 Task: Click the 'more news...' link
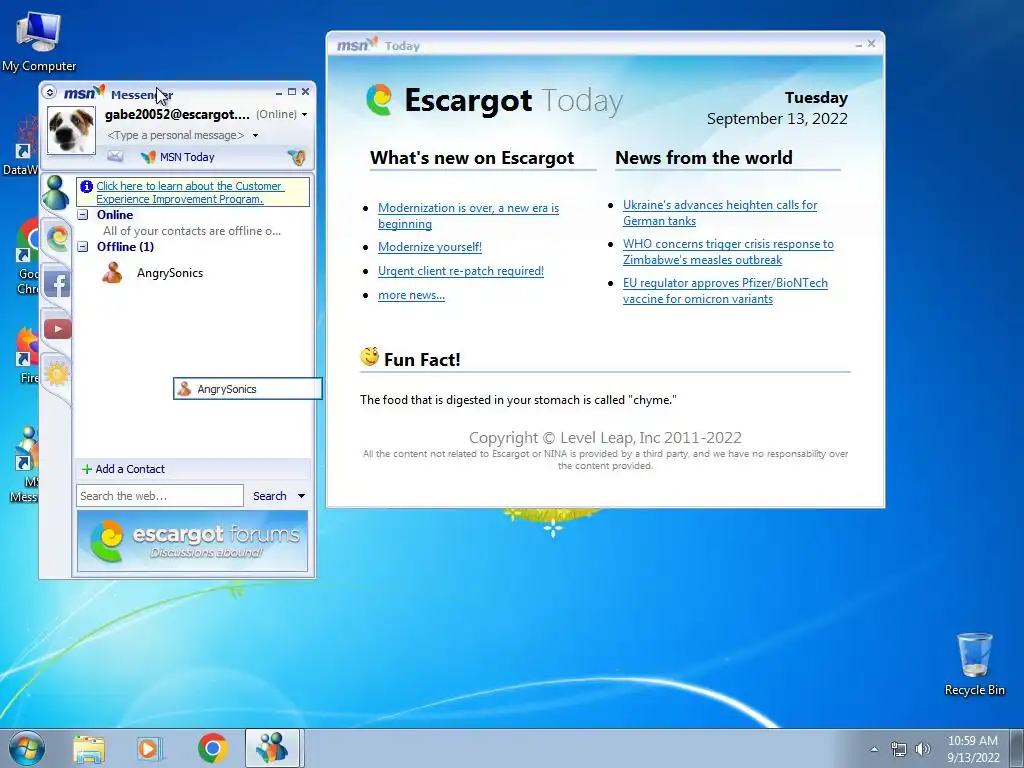point(411,295)
